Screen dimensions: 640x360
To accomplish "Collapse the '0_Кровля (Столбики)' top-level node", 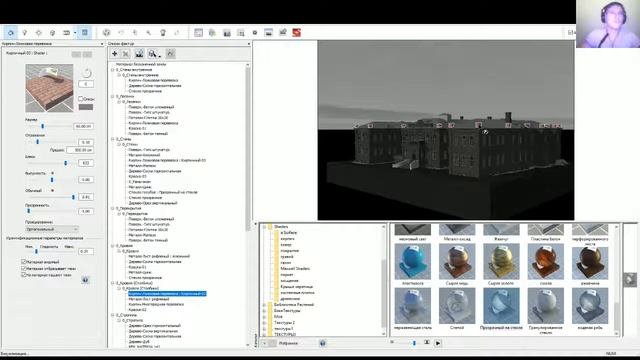I will coord(113,283).
